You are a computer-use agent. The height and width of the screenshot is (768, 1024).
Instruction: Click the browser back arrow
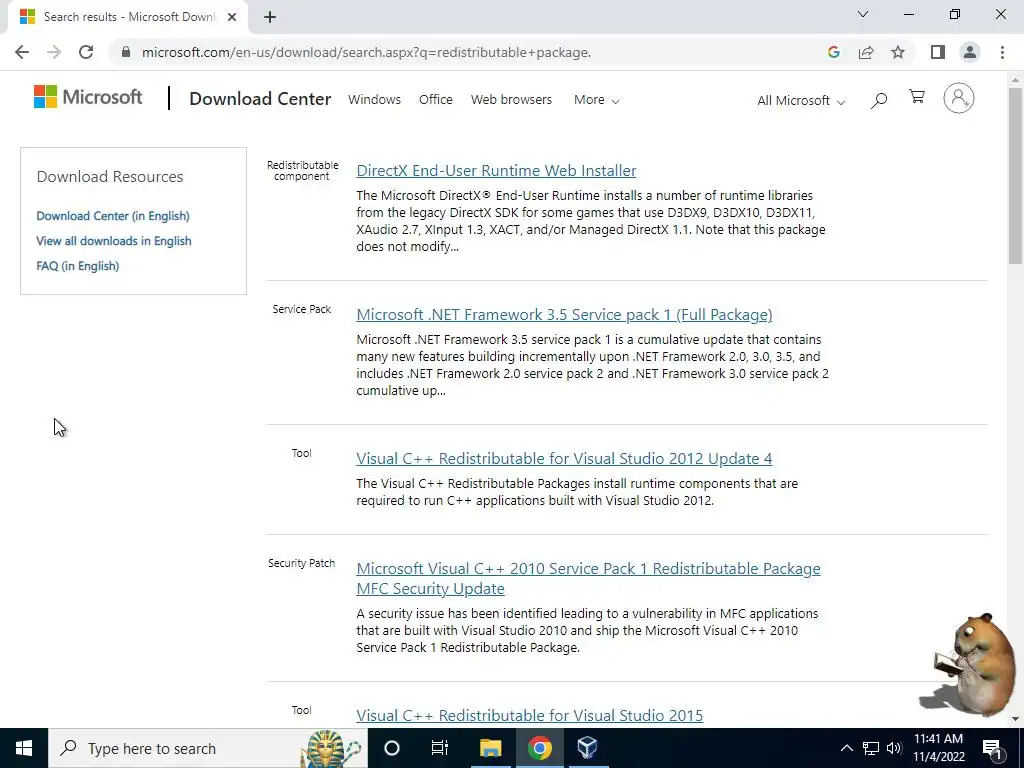click(22, 52)
